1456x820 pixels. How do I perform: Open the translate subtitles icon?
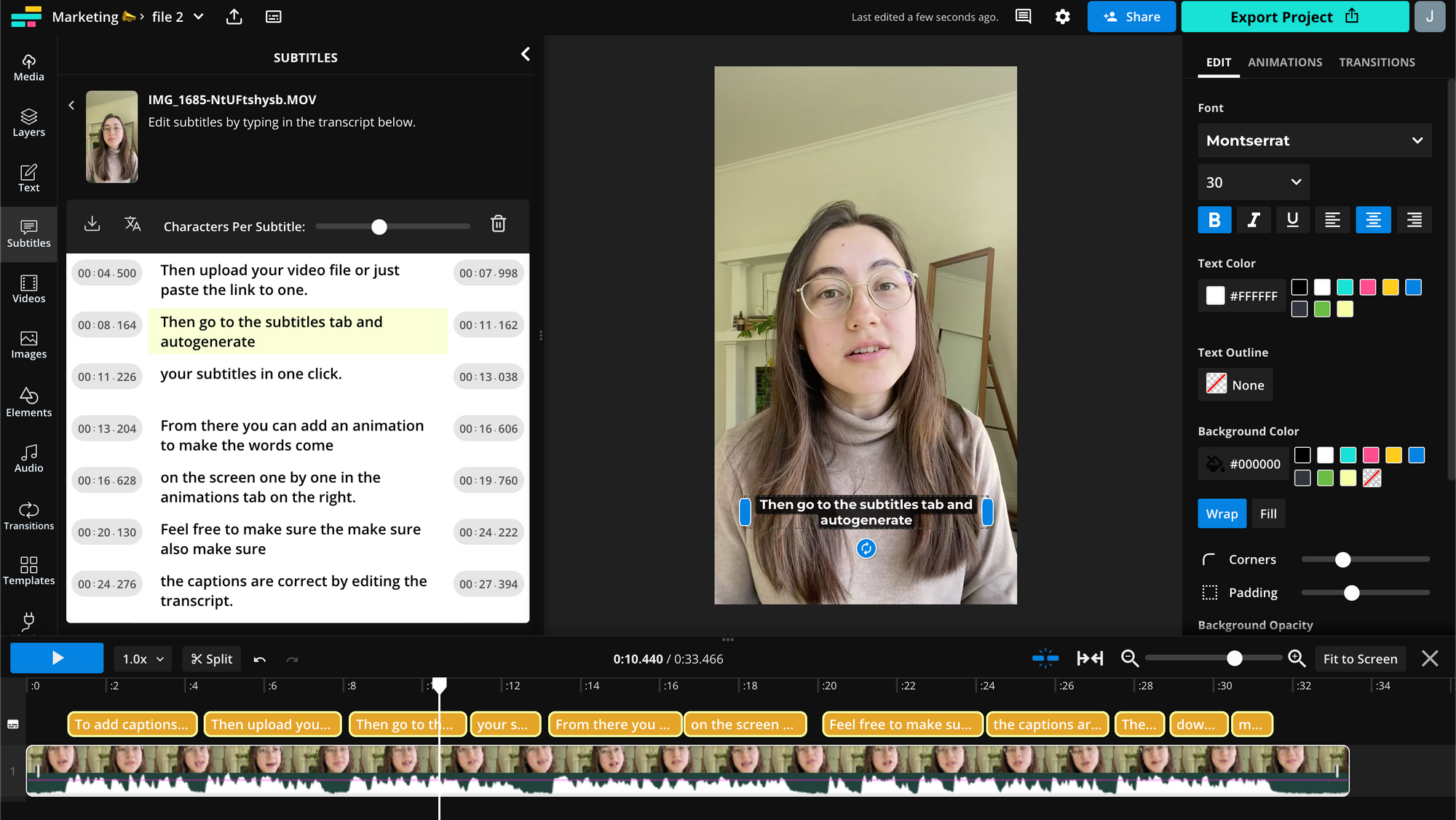tap(132, 224)
